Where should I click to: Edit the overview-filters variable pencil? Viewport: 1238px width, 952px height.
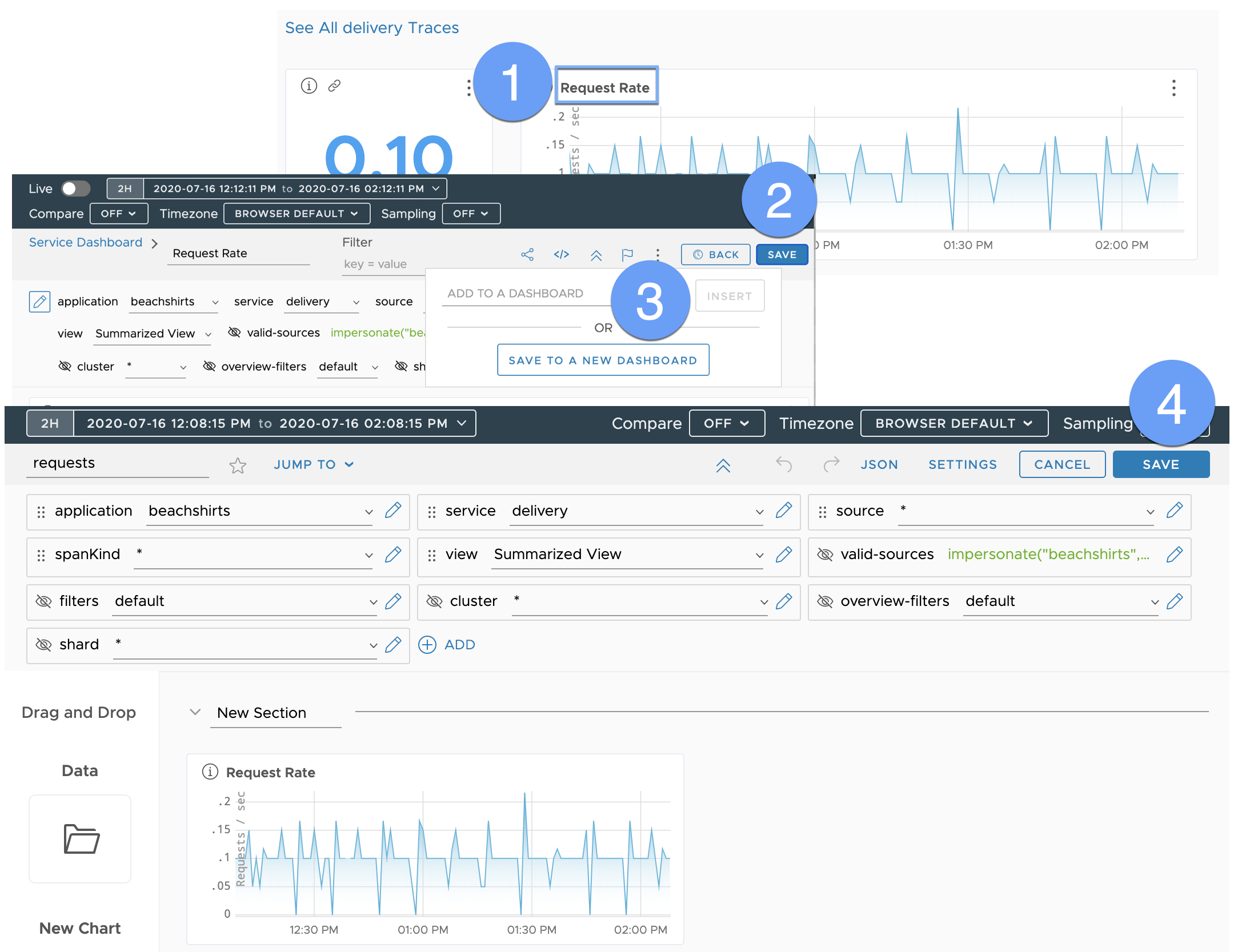tap(1175, 601)
